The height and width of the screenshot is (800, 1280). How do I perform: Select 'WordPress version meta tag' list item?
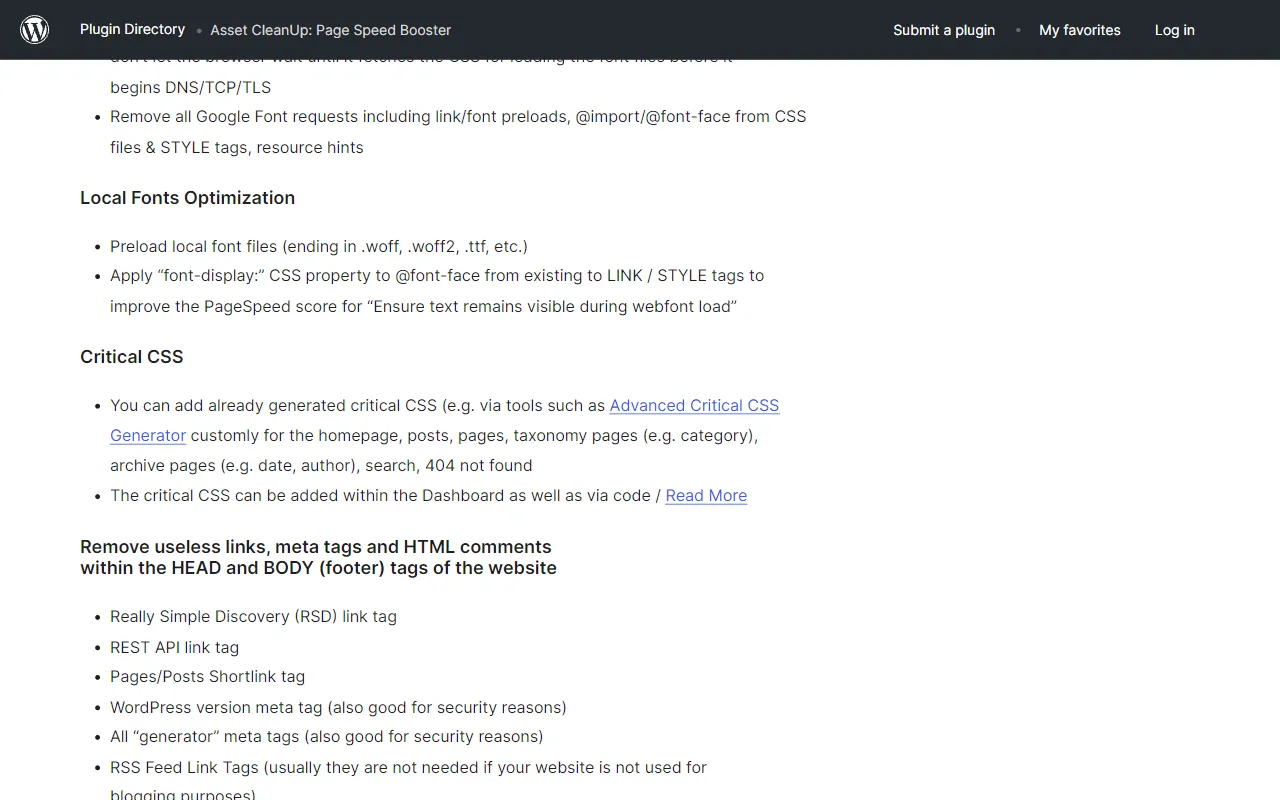(338, 707)
